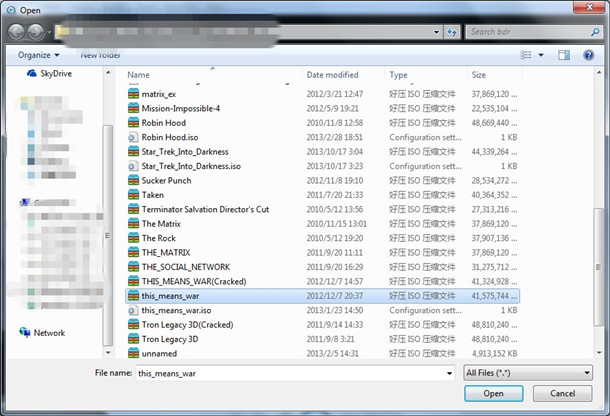This screenshot has height=416, width=610.
Task: Select the file named Taken
Action: click(152, 195)
